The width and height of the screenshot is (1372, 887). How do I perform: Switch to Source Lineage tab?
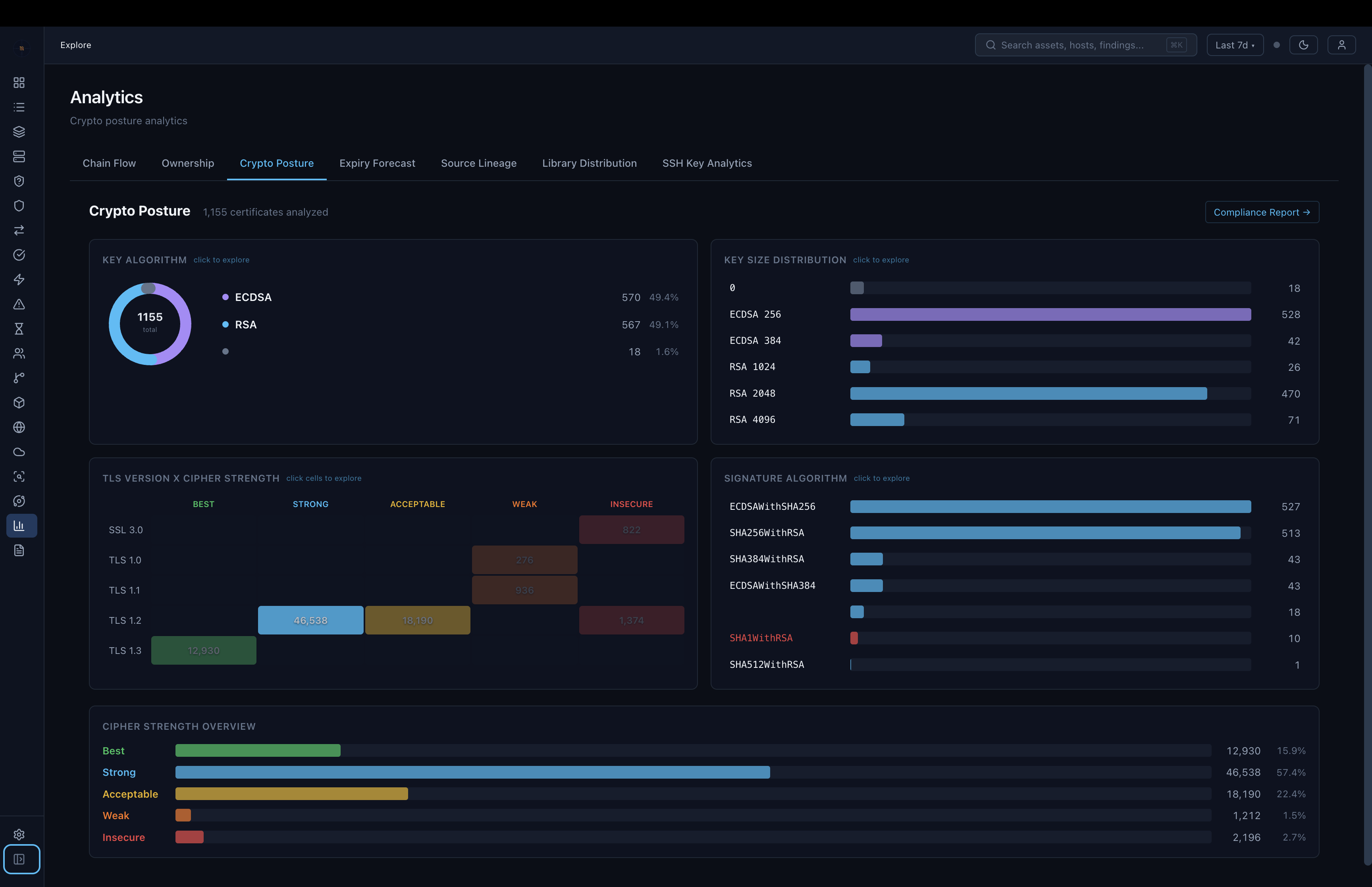pos(478,163)
